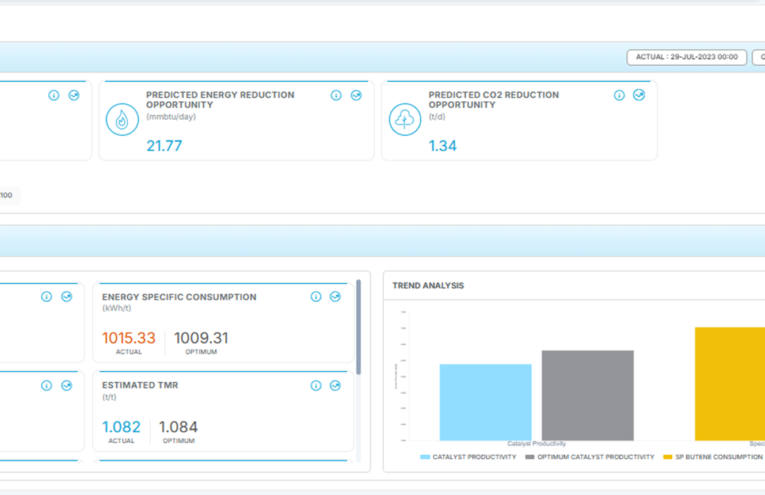Click the KPI cards panel vertical scrollbar

(359, 327)
